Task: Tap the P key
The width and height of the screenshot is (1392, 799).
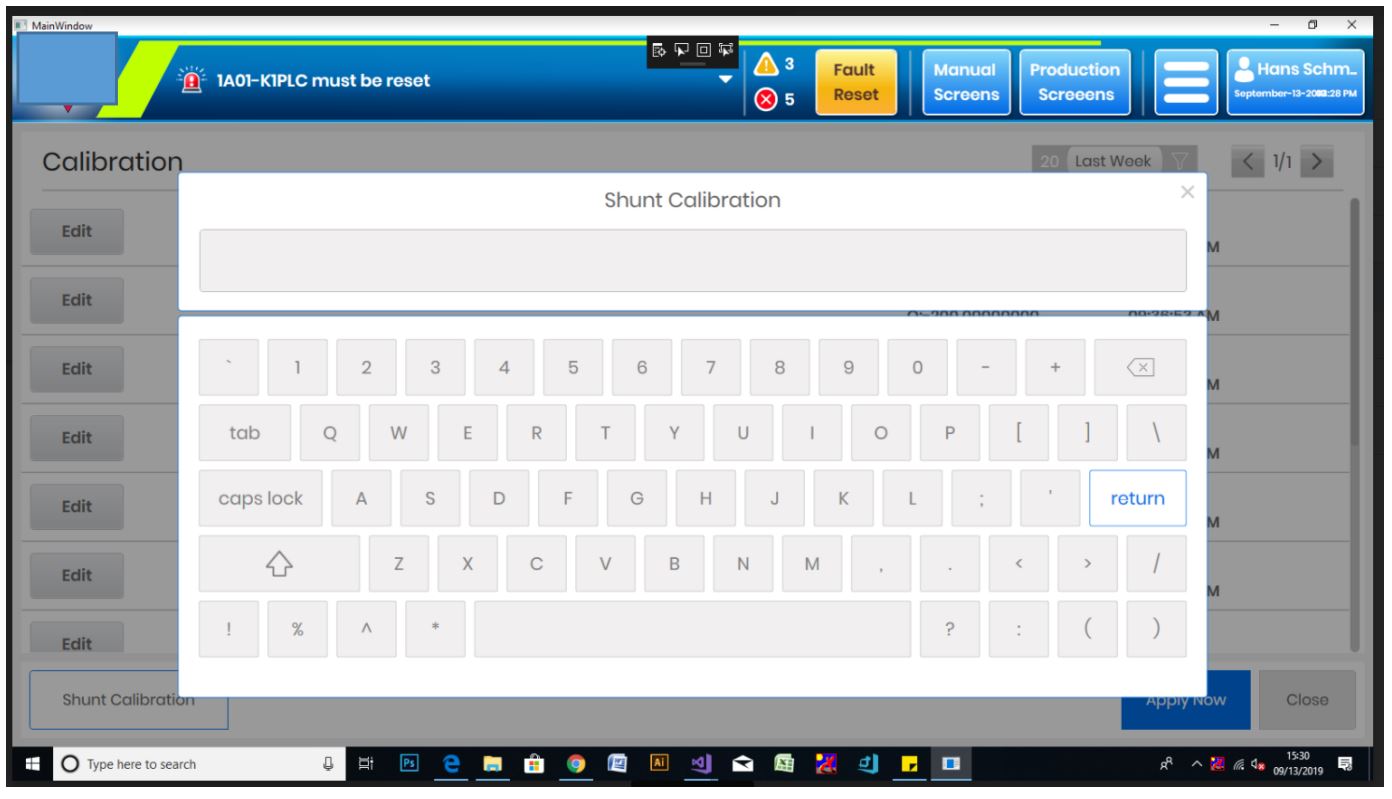Action: point(950,433)
